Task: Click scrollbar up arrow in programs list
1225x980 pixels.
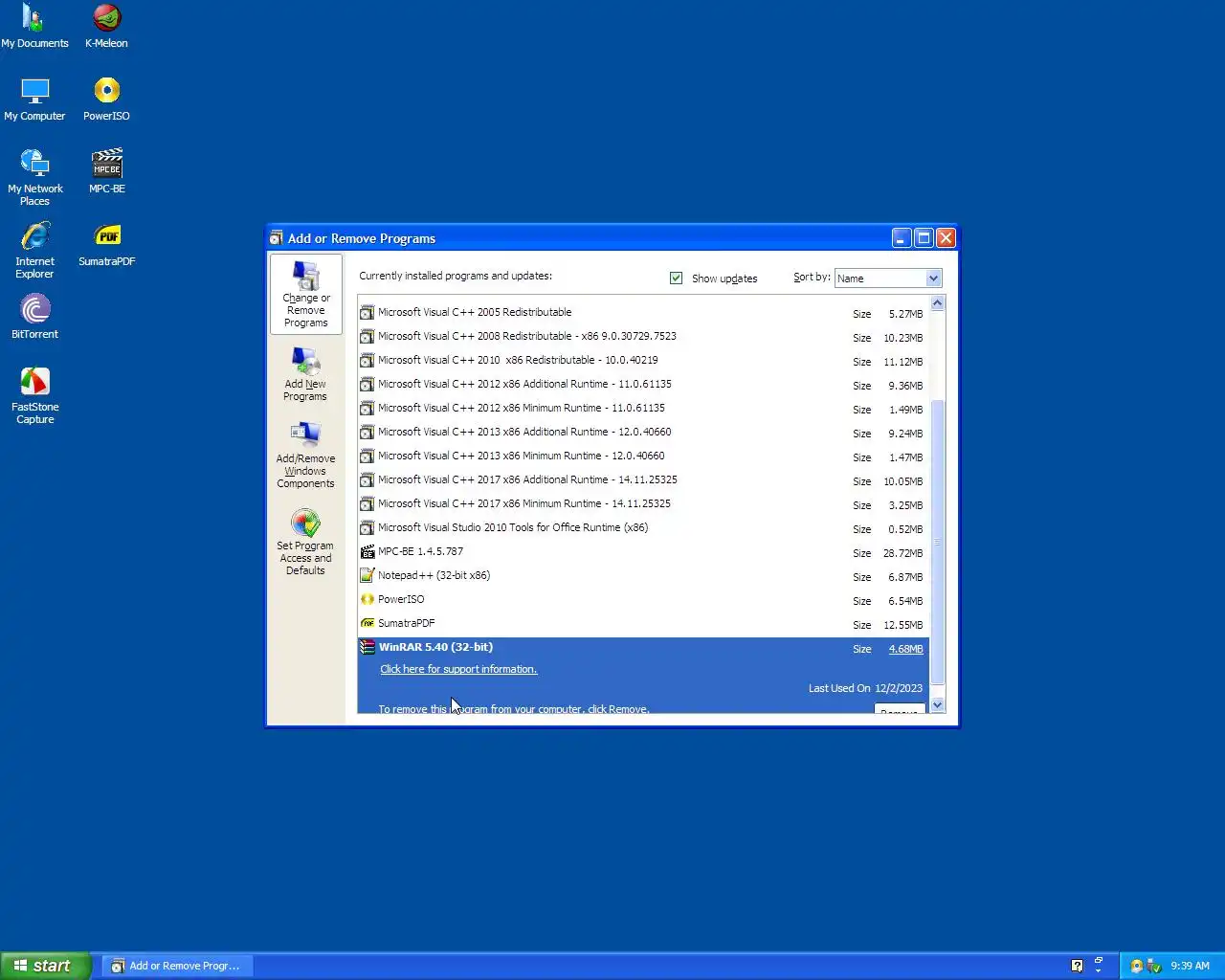Action: 937,303
